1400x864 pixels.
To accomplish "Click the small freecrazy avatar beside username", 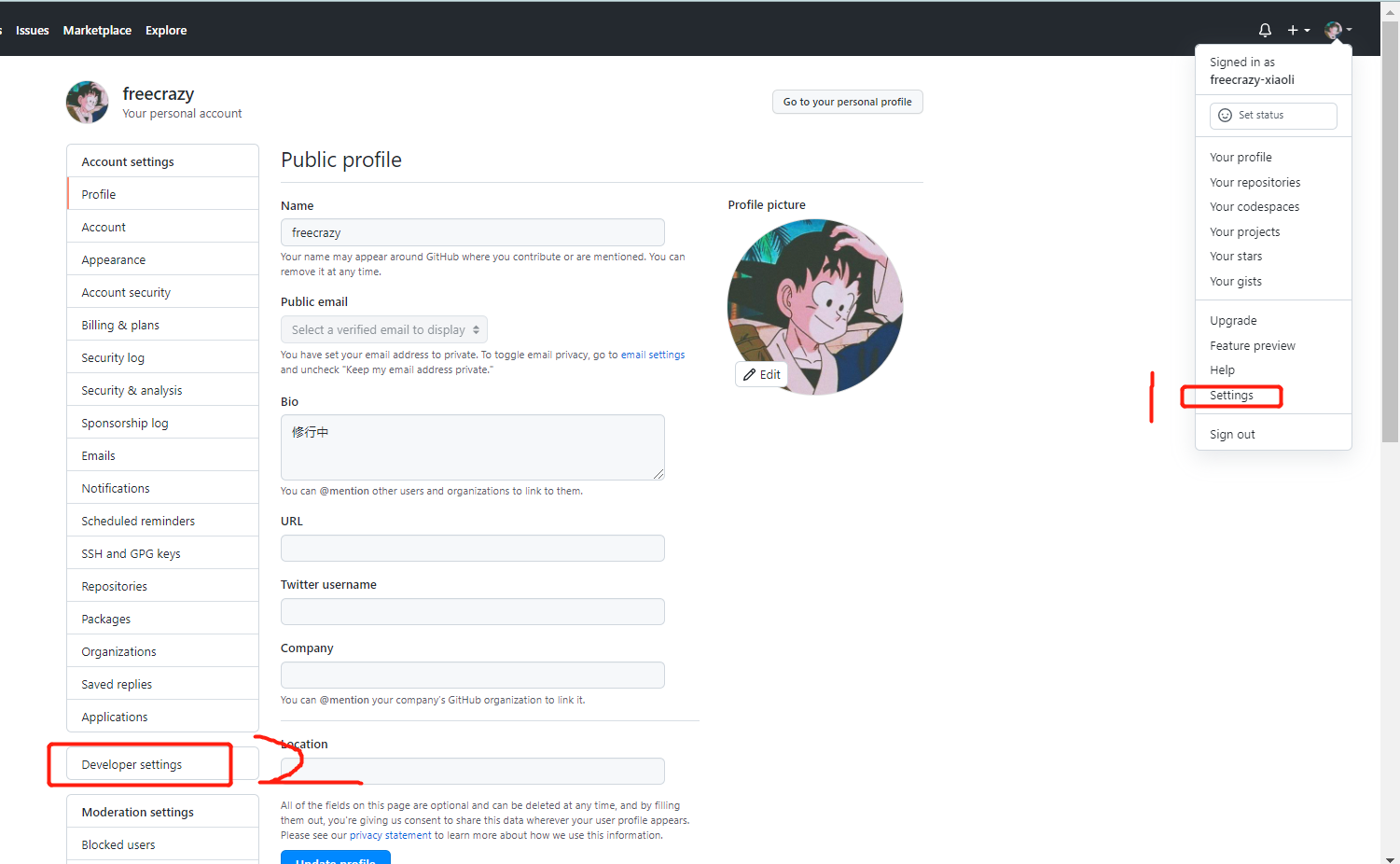I will (x=88, y=103).
